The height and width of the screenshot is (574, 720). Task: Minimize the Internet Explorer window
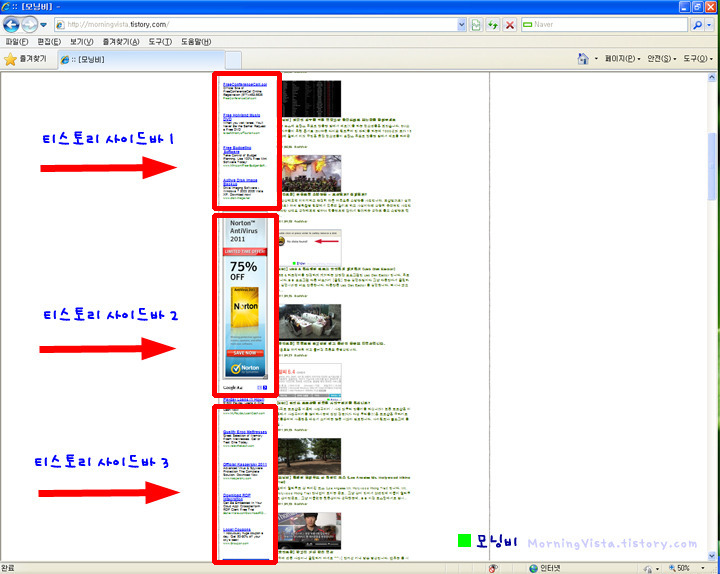click(685, 6)
